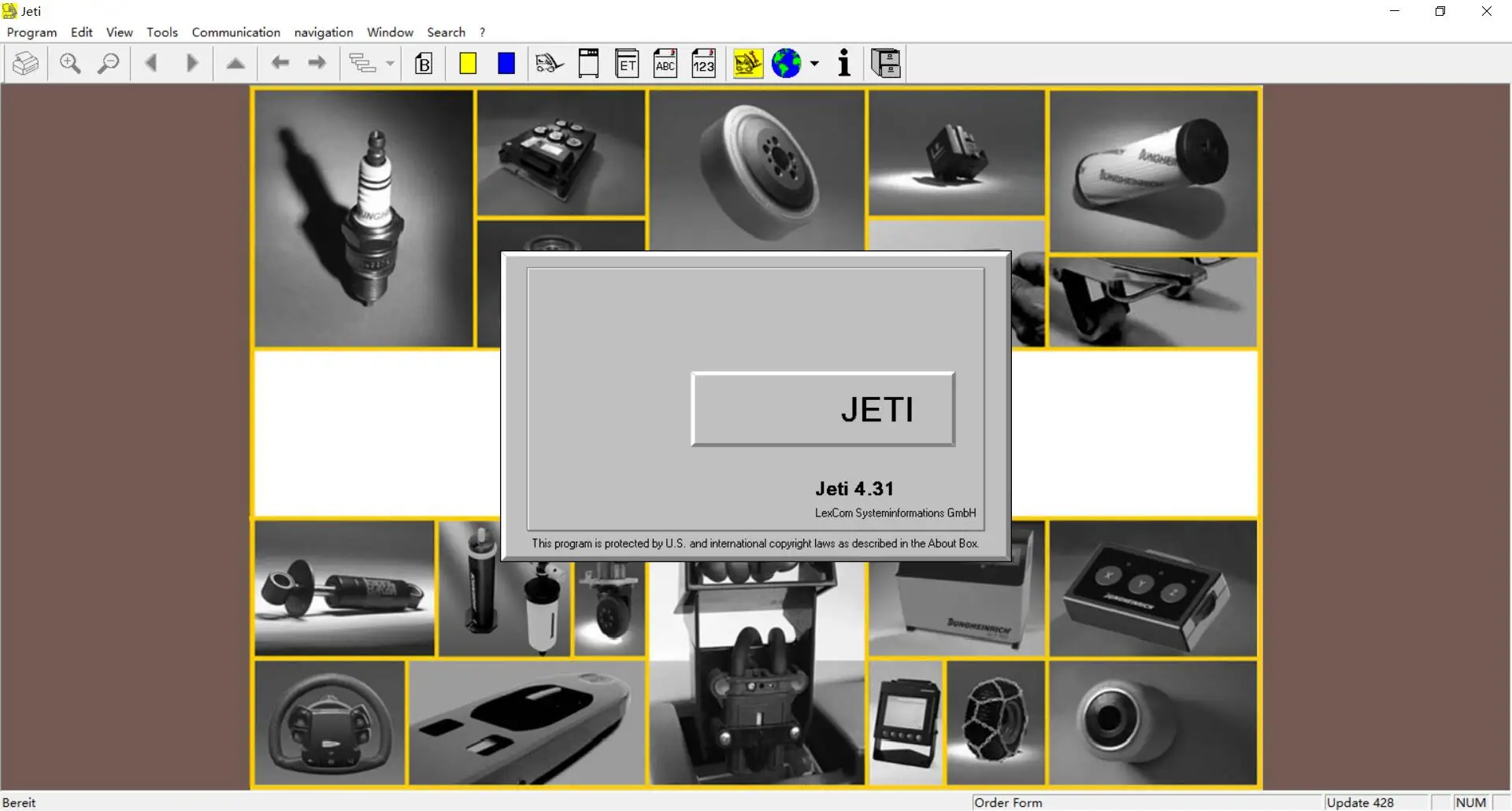Click the globe language icon
Viewport: 1512px width, 811px height.
[x=786, y=64]
